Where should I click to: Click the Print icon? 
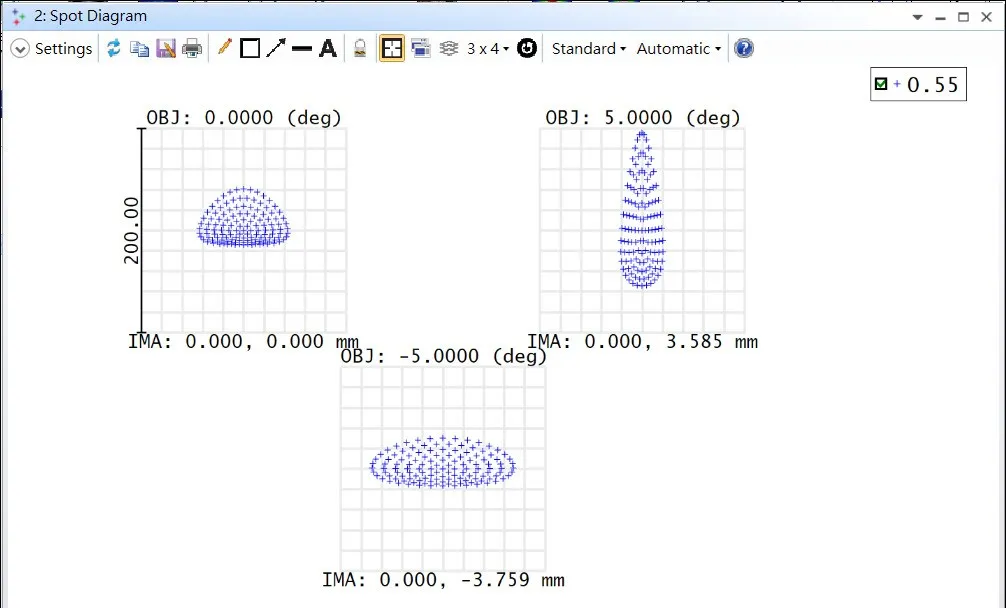(192, 48)
